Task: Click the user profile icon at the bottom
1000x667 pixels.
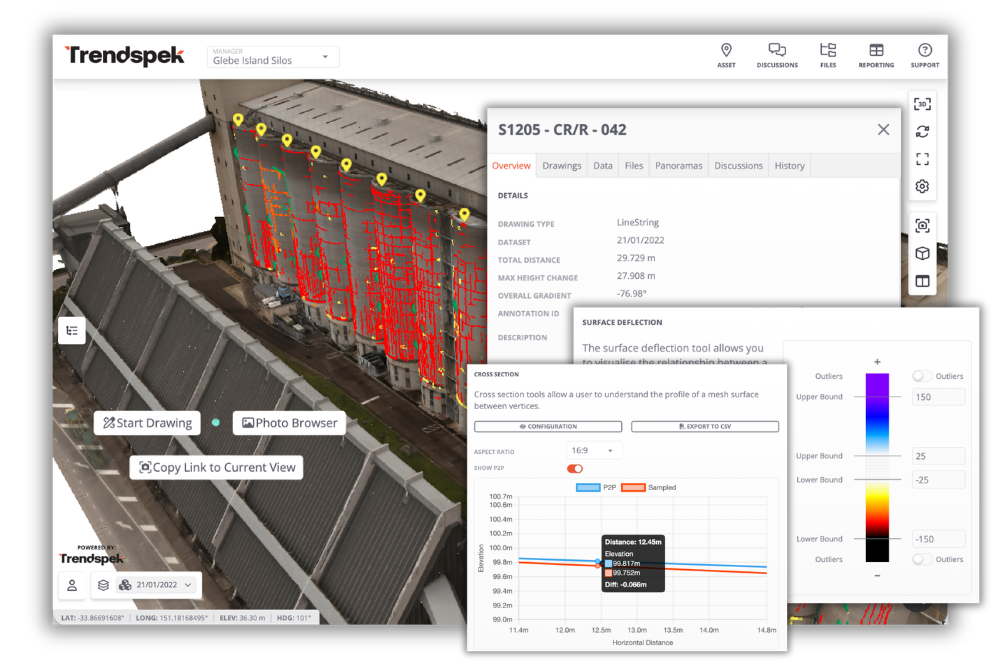Action: [72, 585]
